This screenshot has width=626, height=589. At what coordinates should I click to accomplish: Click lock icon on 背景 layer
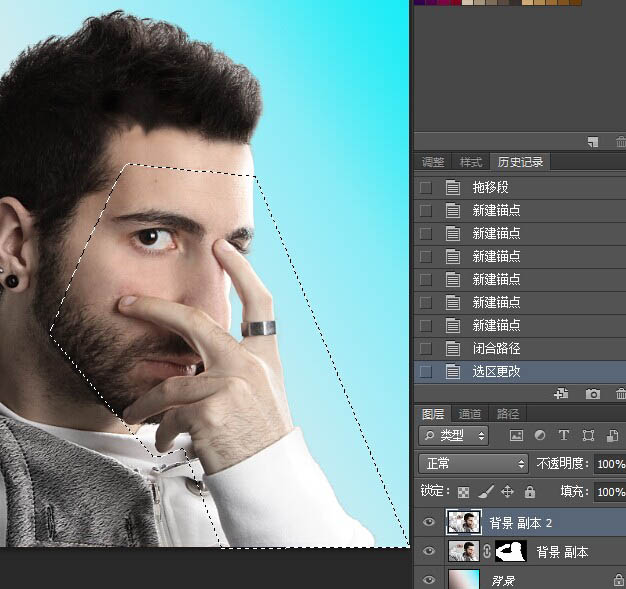pyautogui.click(x=618, y=580)
